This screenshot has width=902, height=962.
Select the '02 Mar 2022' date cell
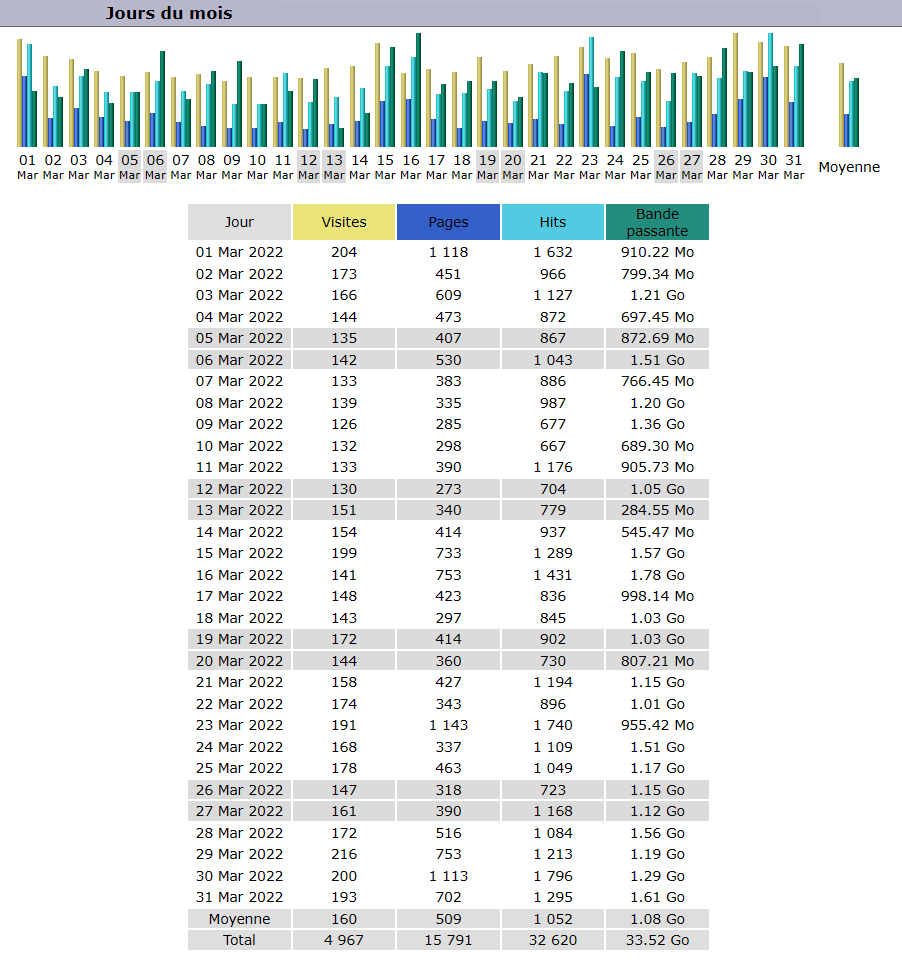[239, 274]
